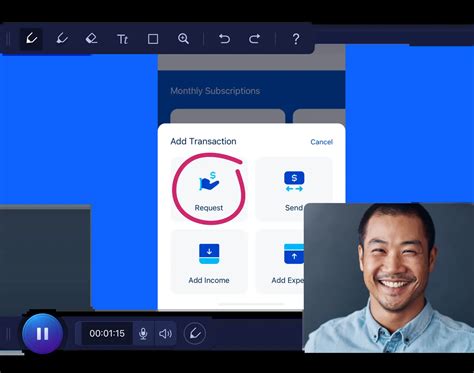This screenshot has width=474, height=373.
Task: Choose the Add Income option
Action: [x=209, y=262]
